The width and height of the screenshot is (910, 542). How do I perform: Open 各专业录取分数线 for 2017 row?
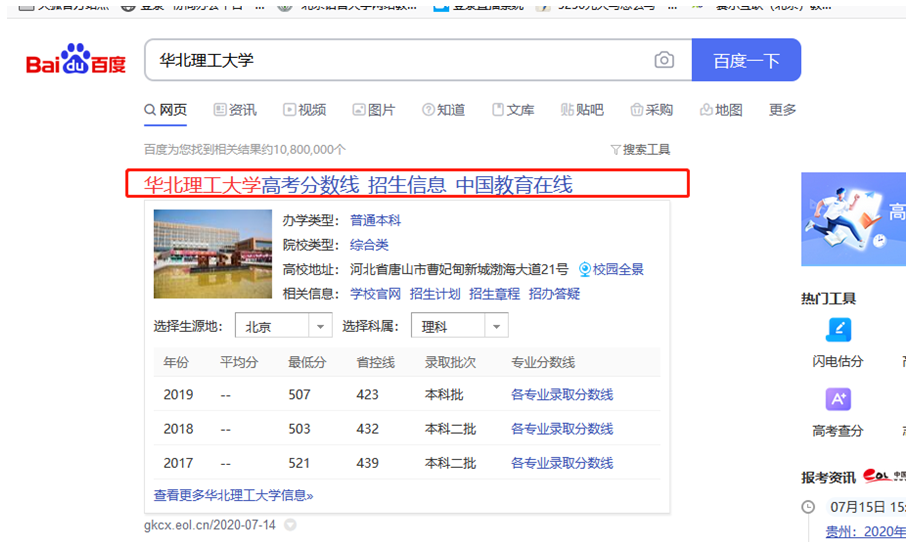[562, 463]
